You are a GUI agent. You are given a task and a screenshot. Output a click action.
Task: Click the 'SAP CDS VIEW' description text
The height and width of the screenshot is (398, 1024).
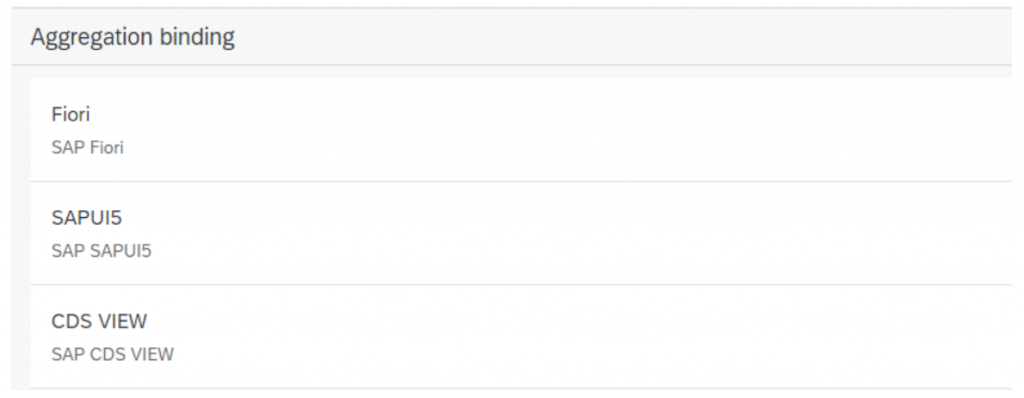point(113,354)
